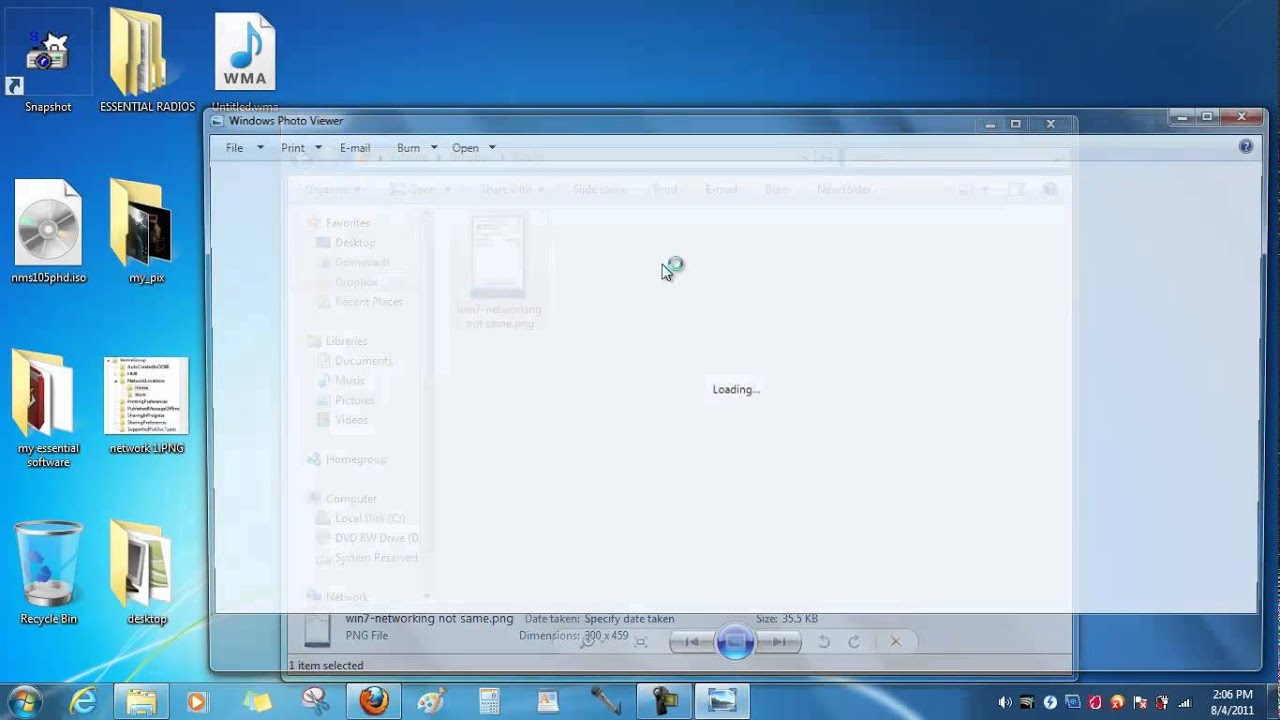Screen dimensions: 1280x720
Task: Click the blue Help icon in Photo Viewer
Action: click(x=1246, y=146)
